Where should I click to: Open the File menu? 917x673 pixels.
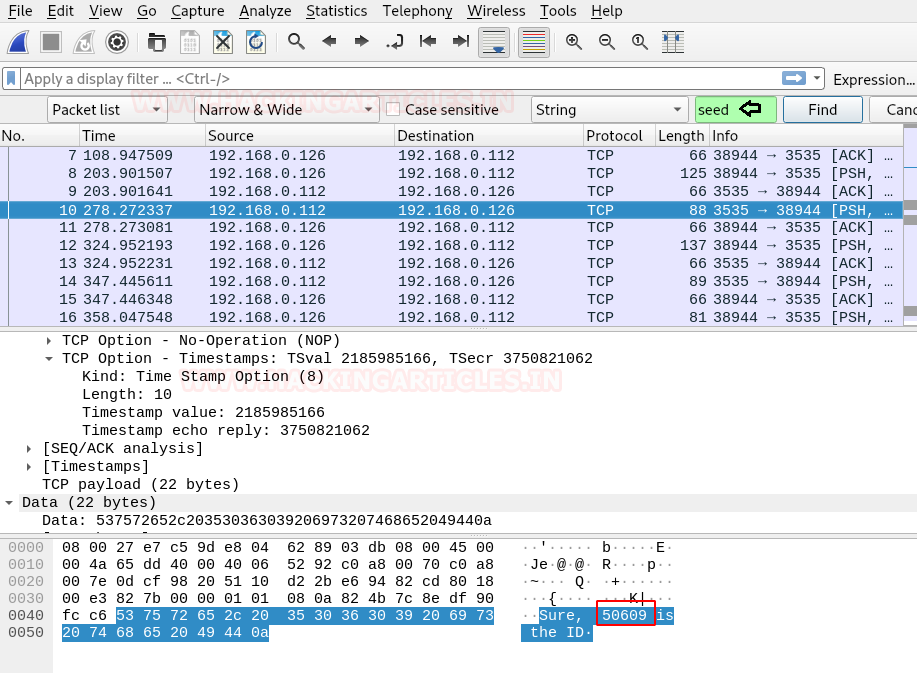[x=20, y=11]
